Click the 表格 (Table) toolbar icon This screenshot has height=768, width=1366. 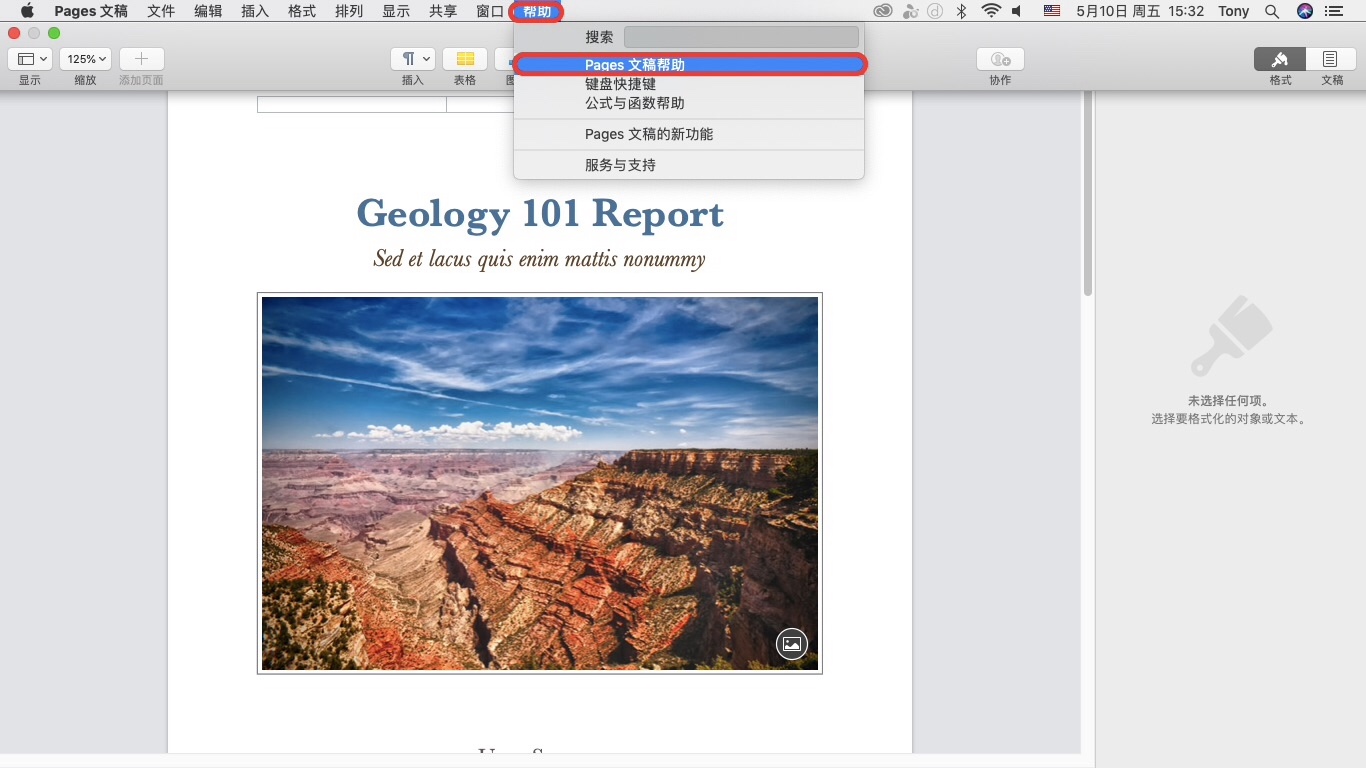tap(465, 59)
